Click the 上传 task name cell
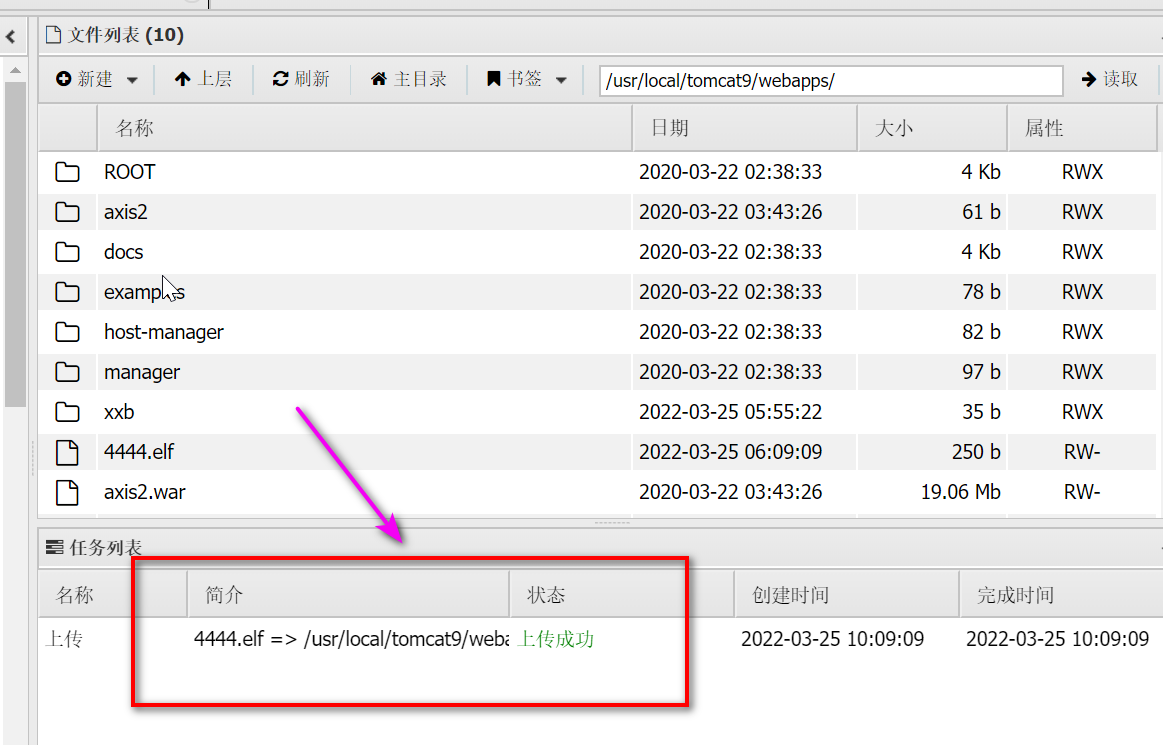 point(64,639)
